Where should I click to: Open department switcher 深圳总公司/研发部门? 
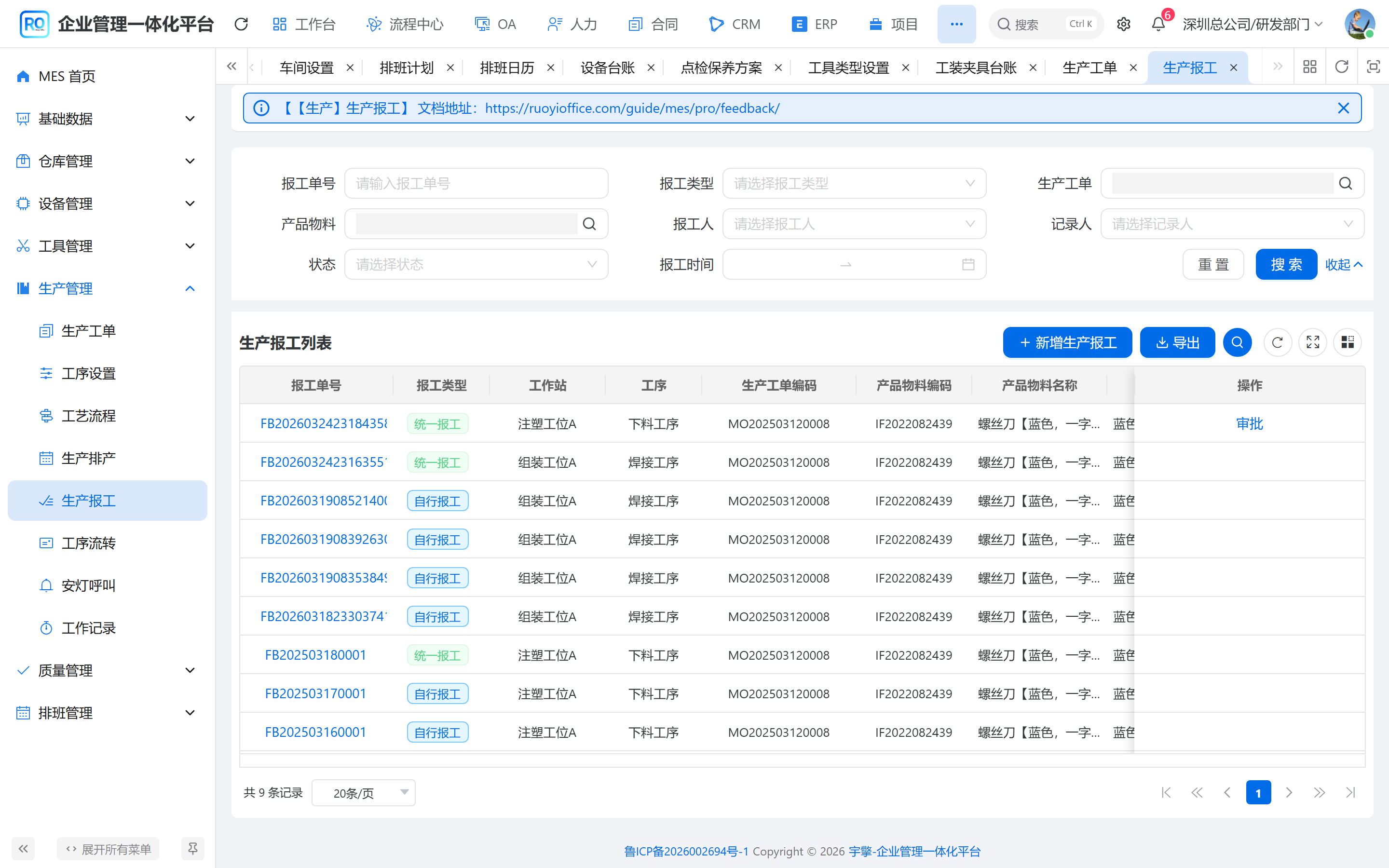pos(1253,24)
